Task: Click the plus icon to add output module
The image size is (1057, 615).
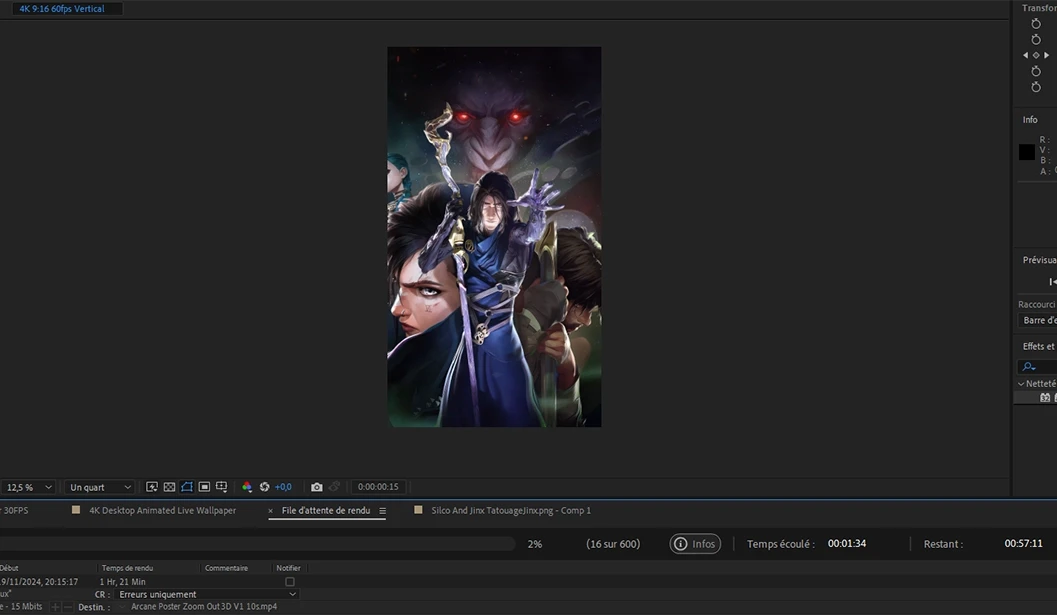Action: pos(55,607)
